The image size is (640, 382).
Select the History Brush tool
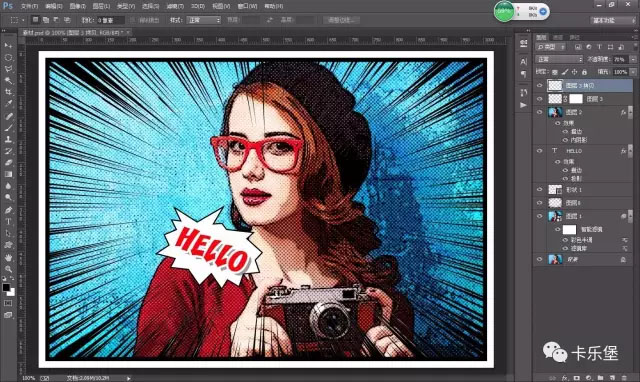[x=8, y=151]
